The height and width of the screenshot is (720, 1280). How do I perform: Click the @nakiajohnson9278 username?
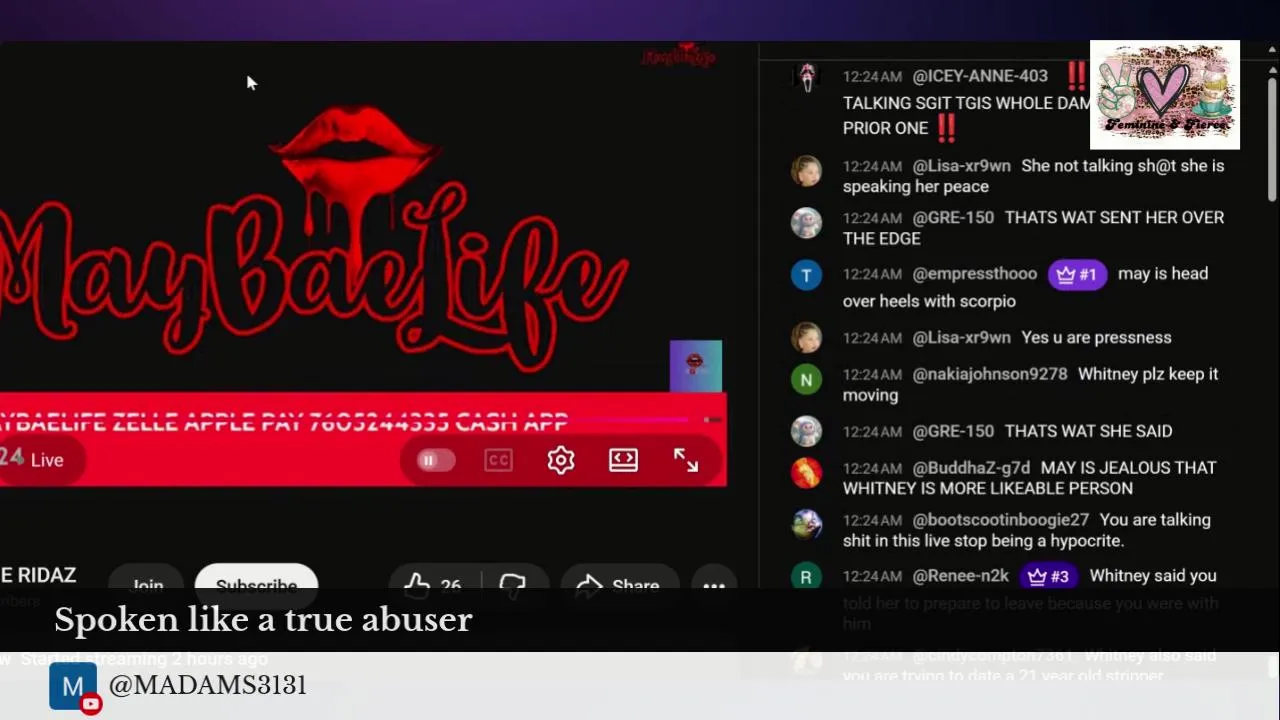(x=990, y=374)
